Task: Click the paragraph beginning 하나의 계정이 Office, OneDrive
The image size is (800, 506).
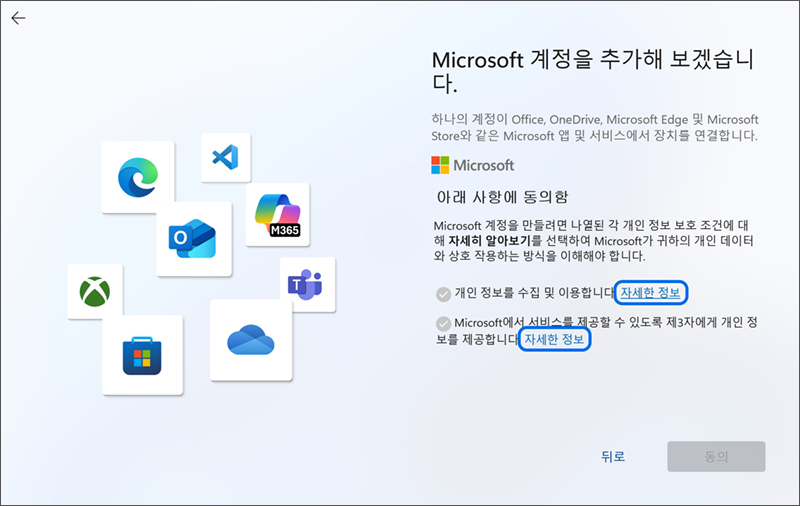Action: pos(595,128)
